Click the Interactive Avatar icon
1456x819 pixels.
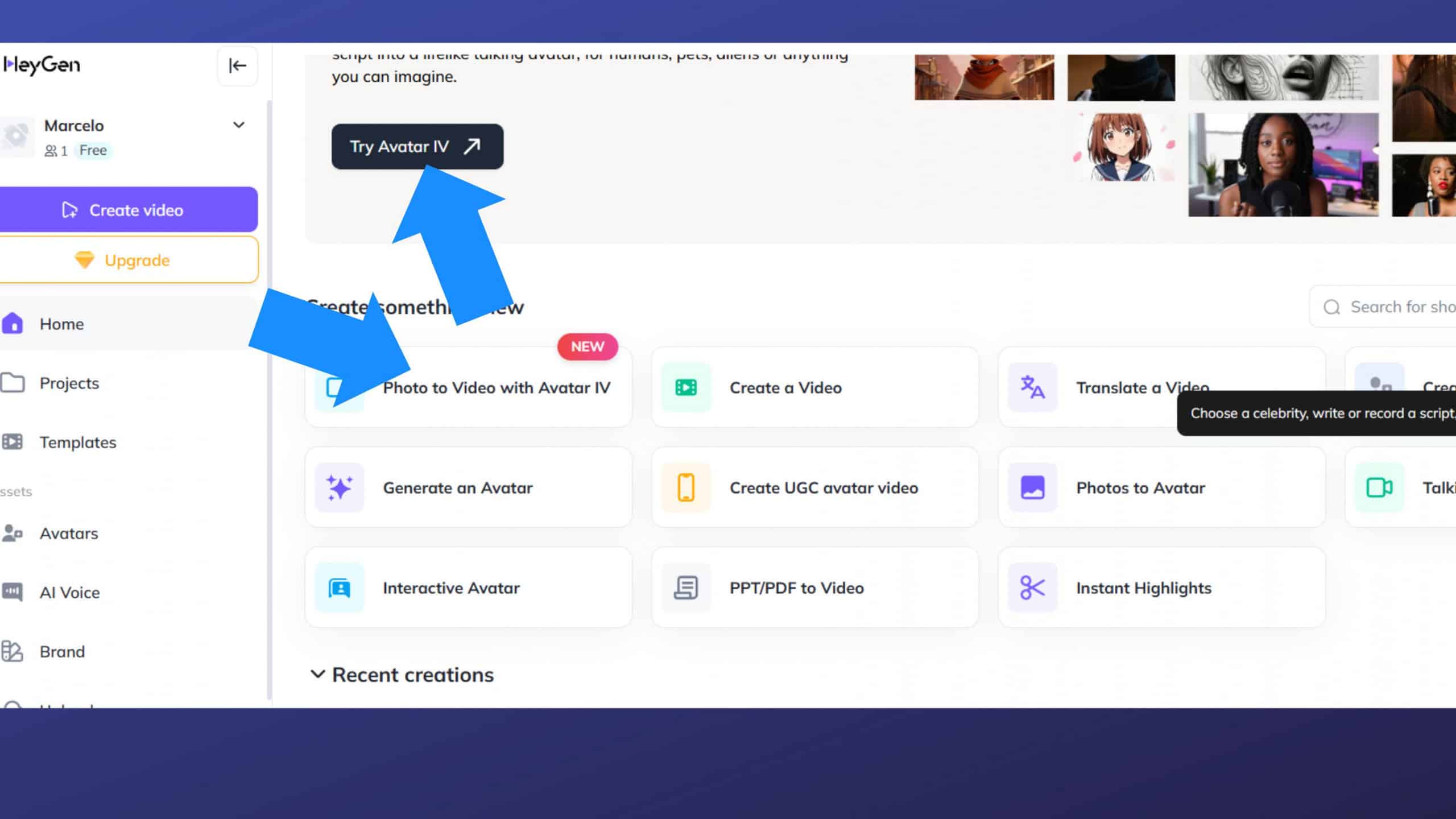tap(340, 588)
